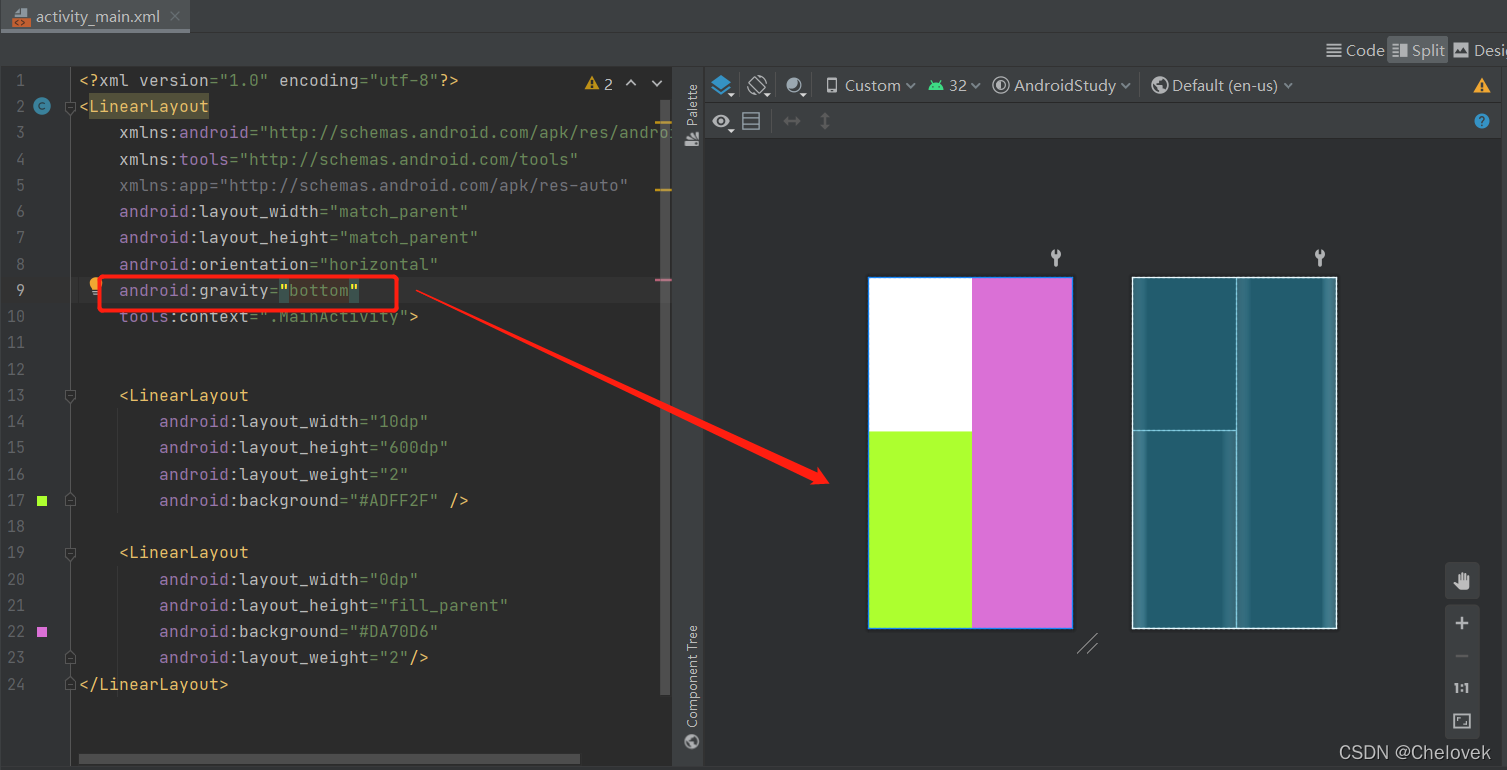Select the orchid LinearLayout in design preview
The height and width of the screenshot is (770, 1507).
tap(1022, 452)
